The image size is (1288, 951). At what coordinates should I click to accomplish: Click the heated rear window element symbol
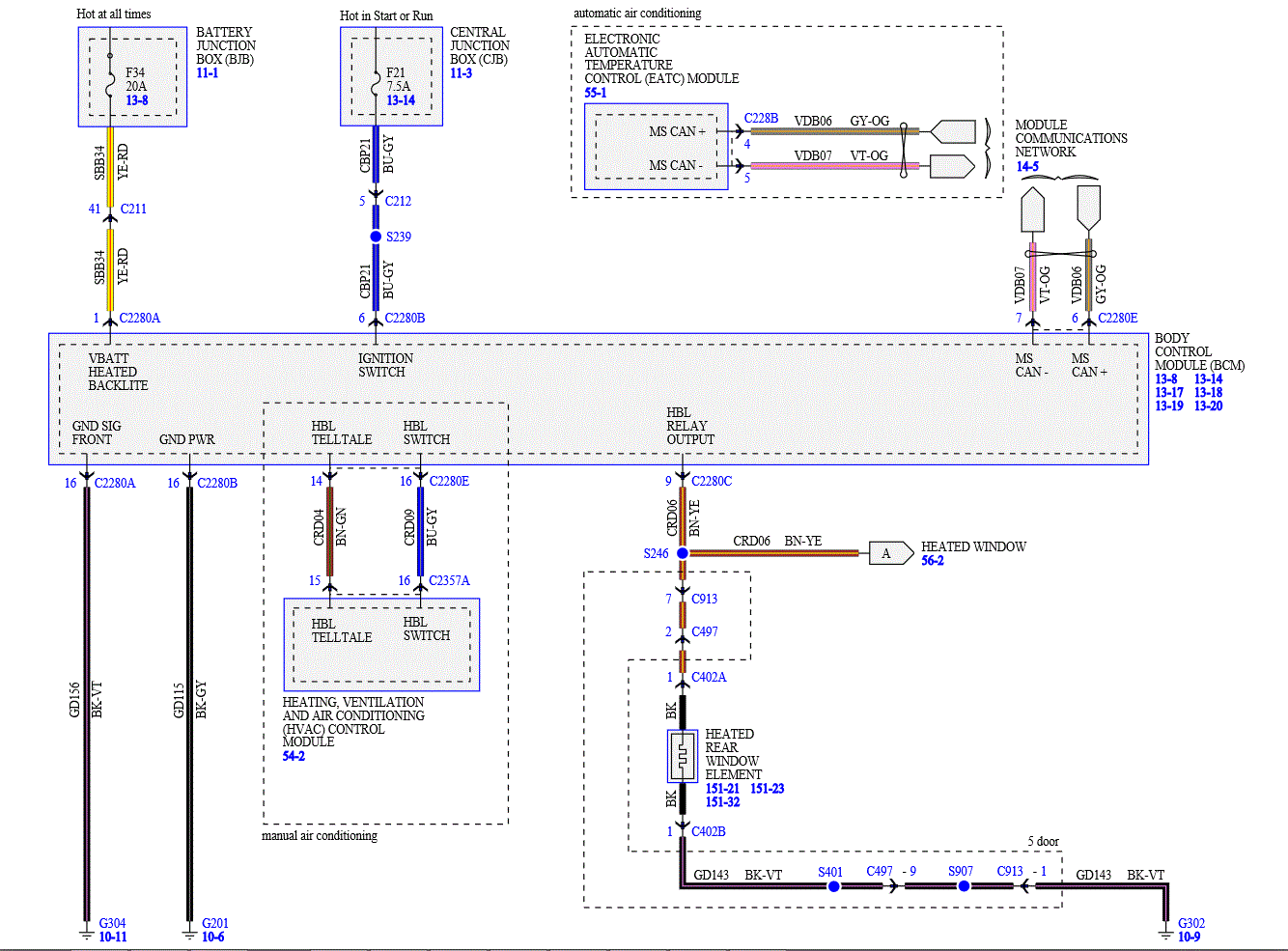point(682,756)
